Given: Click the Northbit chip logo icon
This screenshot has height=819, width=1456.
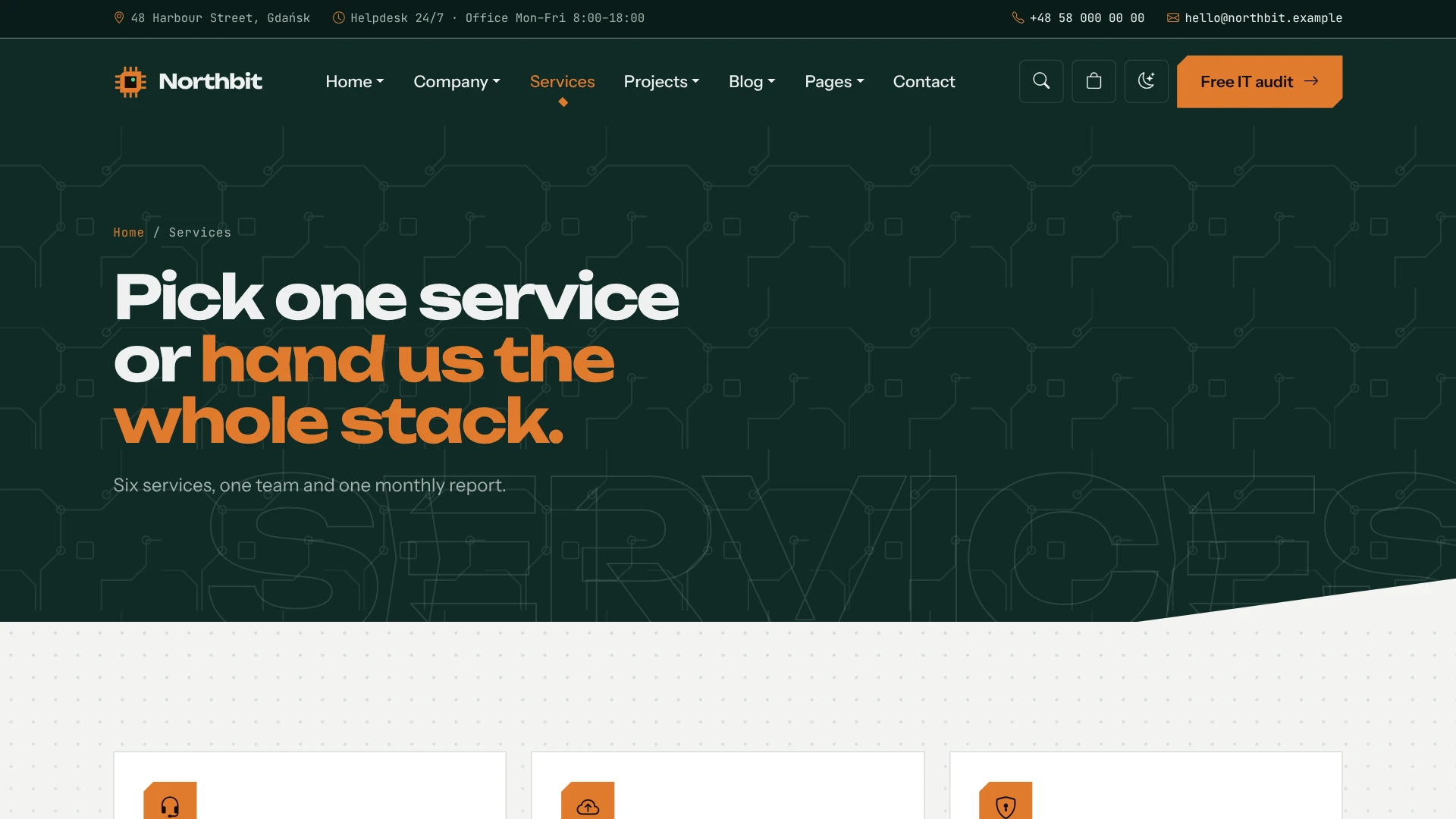Looking at the screenshot, I should (130, 82).
